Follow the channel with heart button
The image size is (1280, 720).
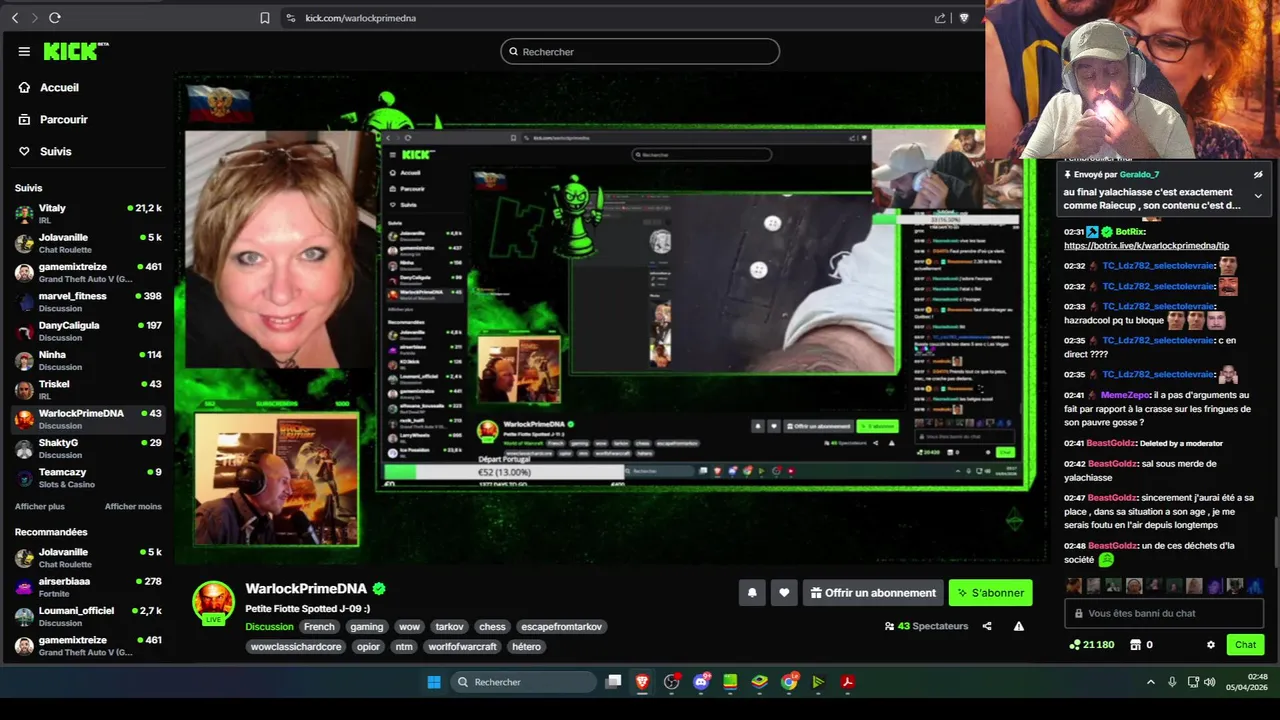coord(784,593)
